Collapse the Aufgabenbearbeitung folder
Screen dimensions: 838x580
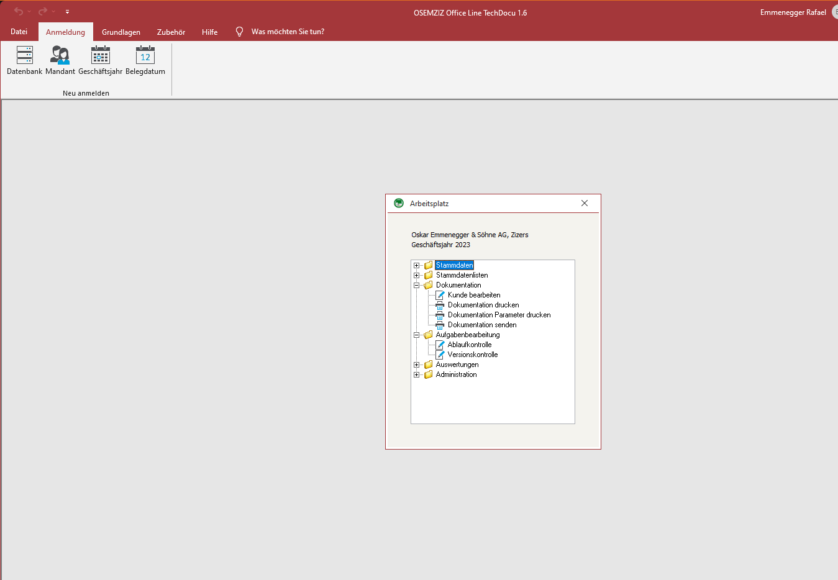pyautogui.click(x=417, y=335)
